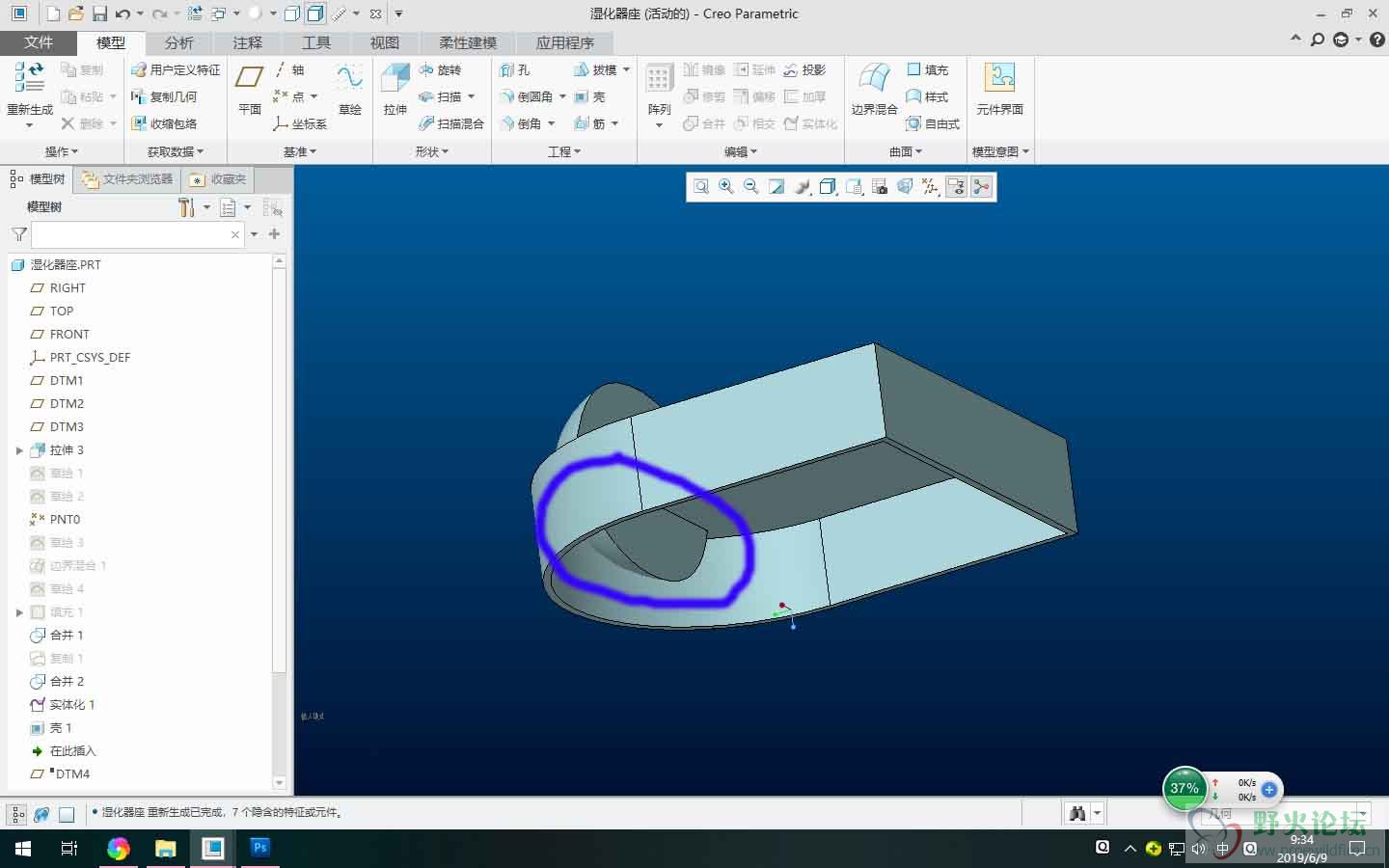Create a datum Axis (轴)
This screenshot has height=868, width=1389.
(289, 69)
